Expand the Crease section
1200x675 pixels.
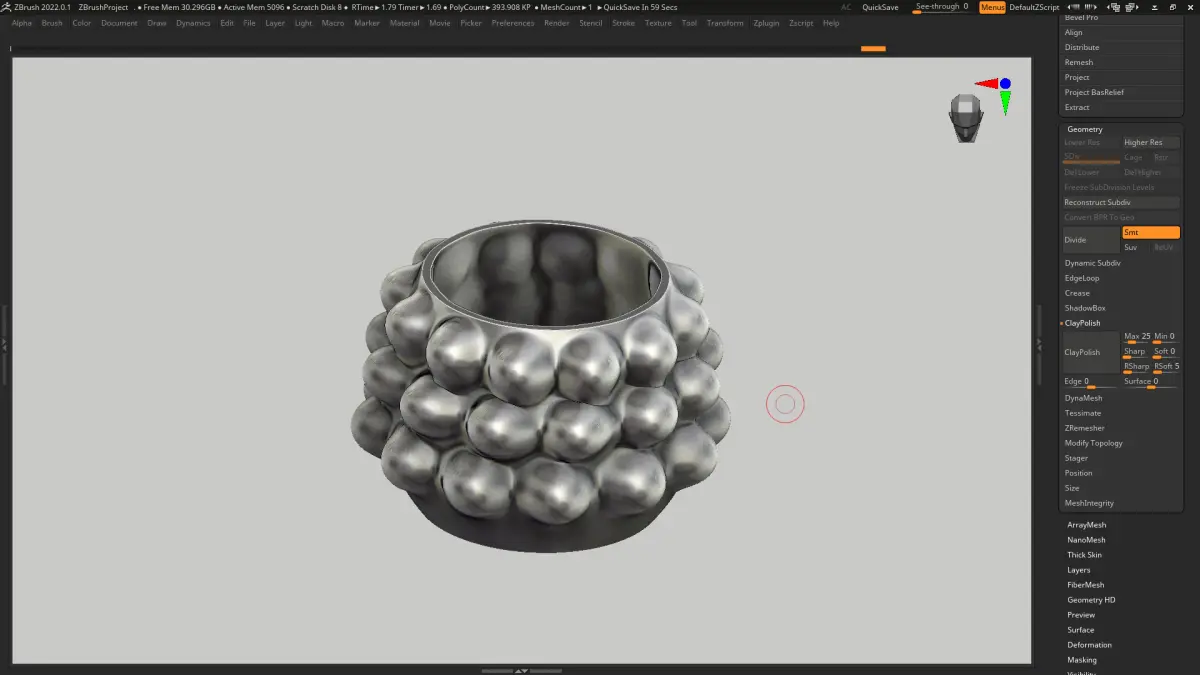pyautogui.click(x=1077, y=293)
